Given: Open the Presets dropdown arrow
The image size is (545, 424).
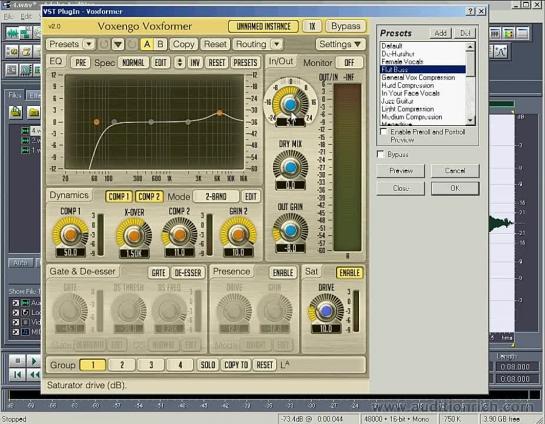Looking at the screenshot, I should [x=89, y=44].
